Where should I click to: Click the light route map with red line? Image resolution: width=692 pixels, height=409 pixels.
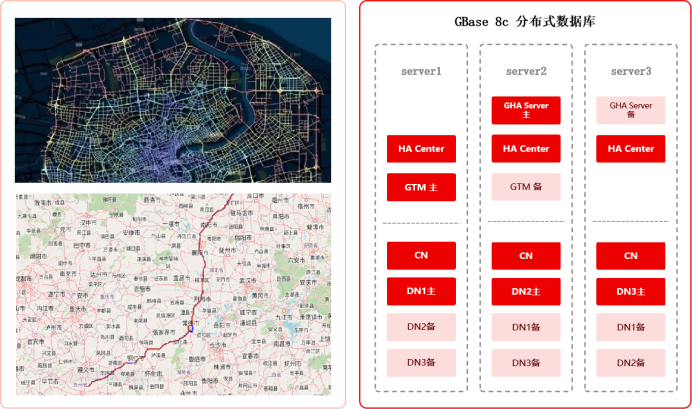click(x=173, y=294)
